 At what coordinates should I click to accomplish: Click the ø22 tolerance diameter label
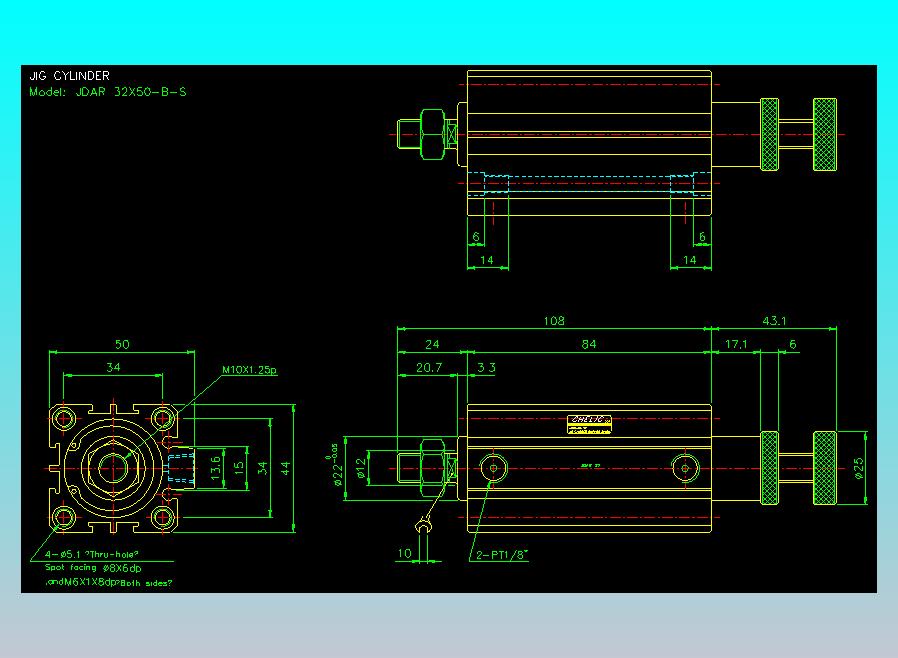click(x=337, y=464)
